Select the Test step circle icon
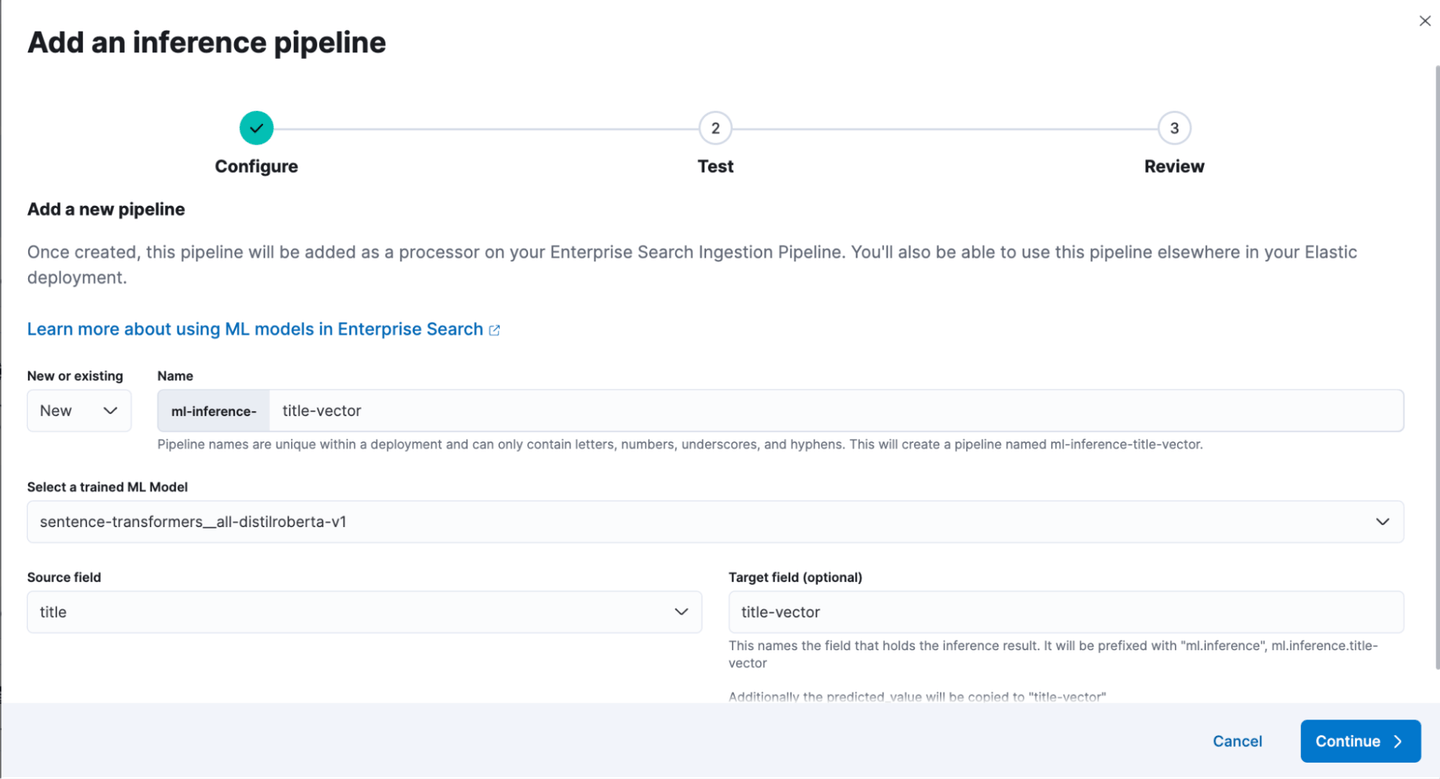1440x779 pixels. pos(715,128)
